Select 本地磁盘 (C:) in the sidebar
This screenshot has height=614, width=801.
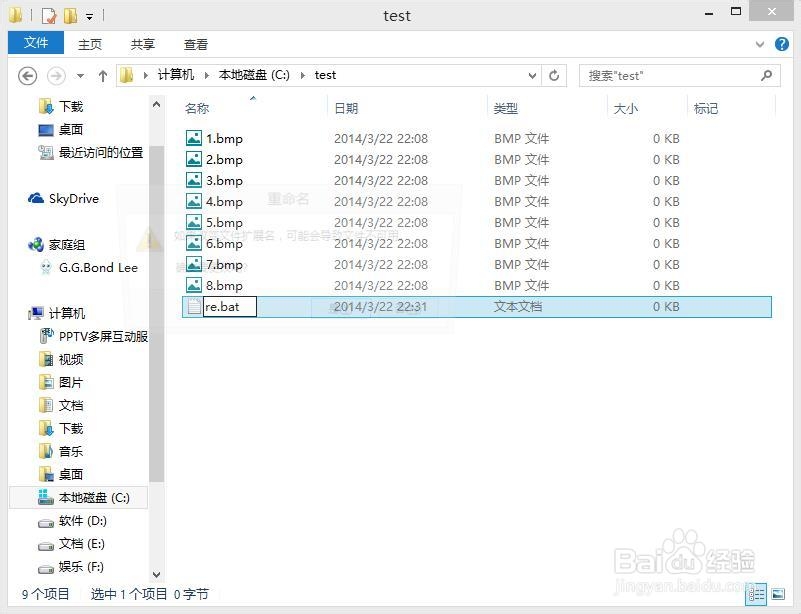[x=93, y=497]
